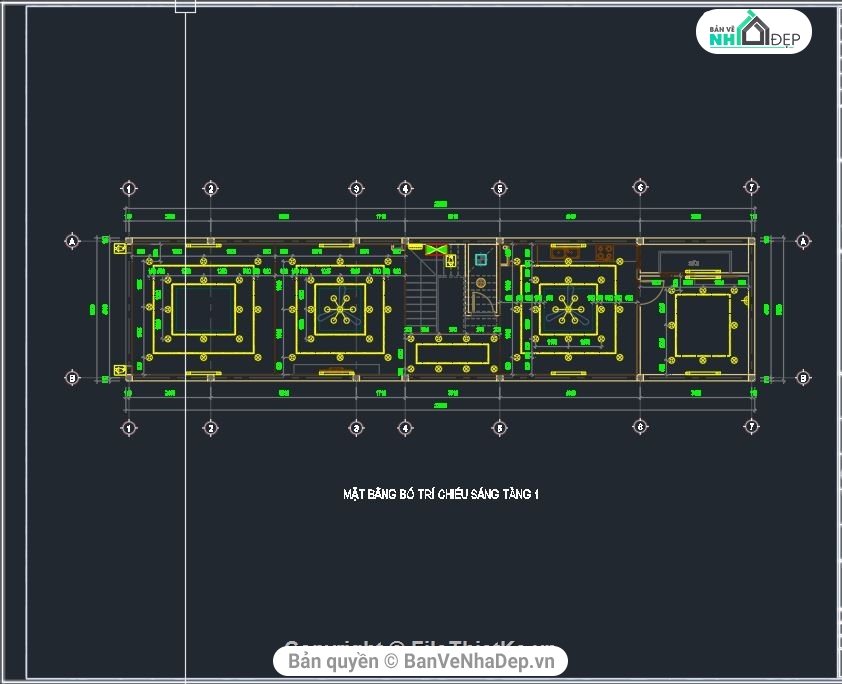Select the title 'MẶT BẰNG BỐ TRÍ CHIẾU SÁNG TẦNG 1'
Image resolution: width=842 pixels, height=684 pixels.
click(x=441, y=494)
